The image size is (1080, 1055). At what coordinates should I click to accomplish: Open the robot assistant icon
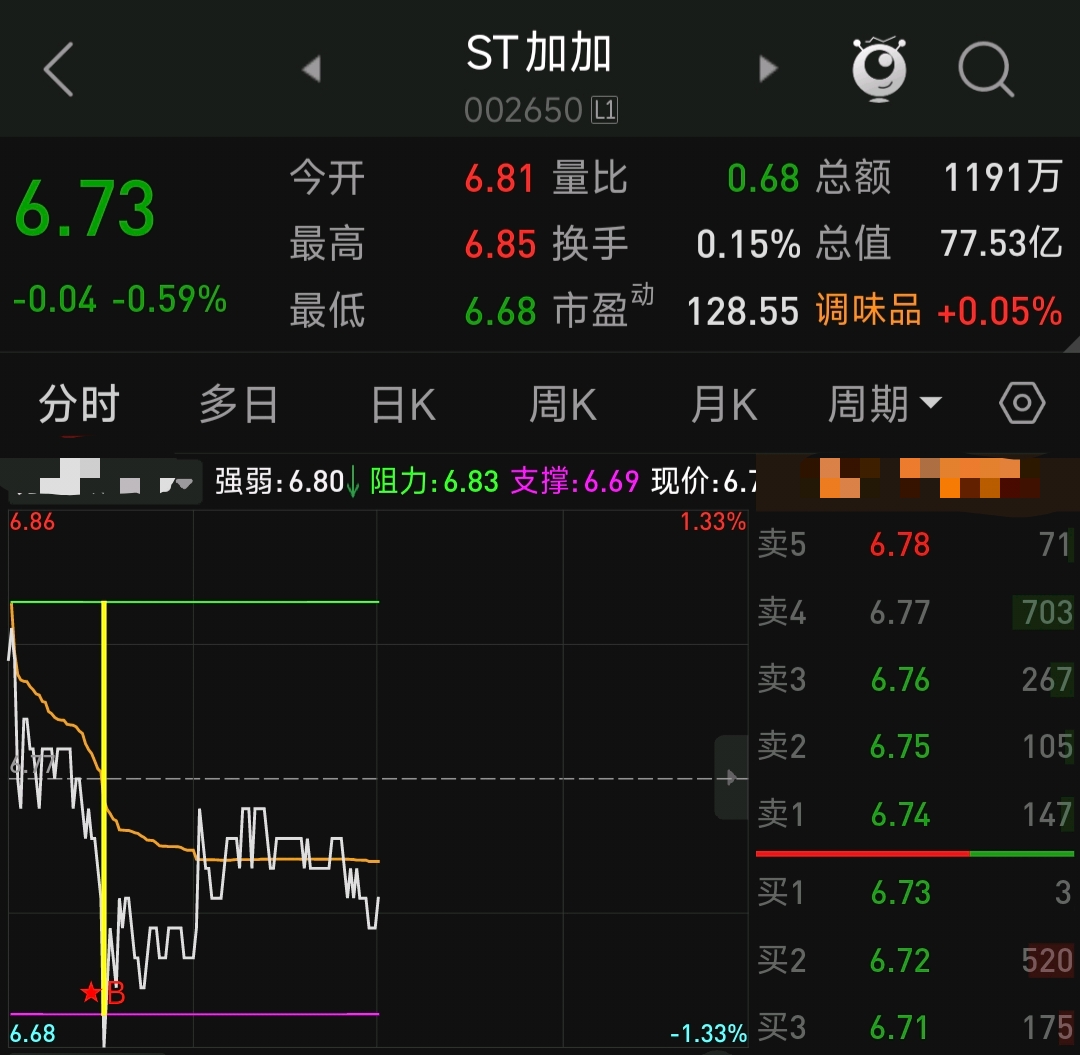[x=879, y=69]
